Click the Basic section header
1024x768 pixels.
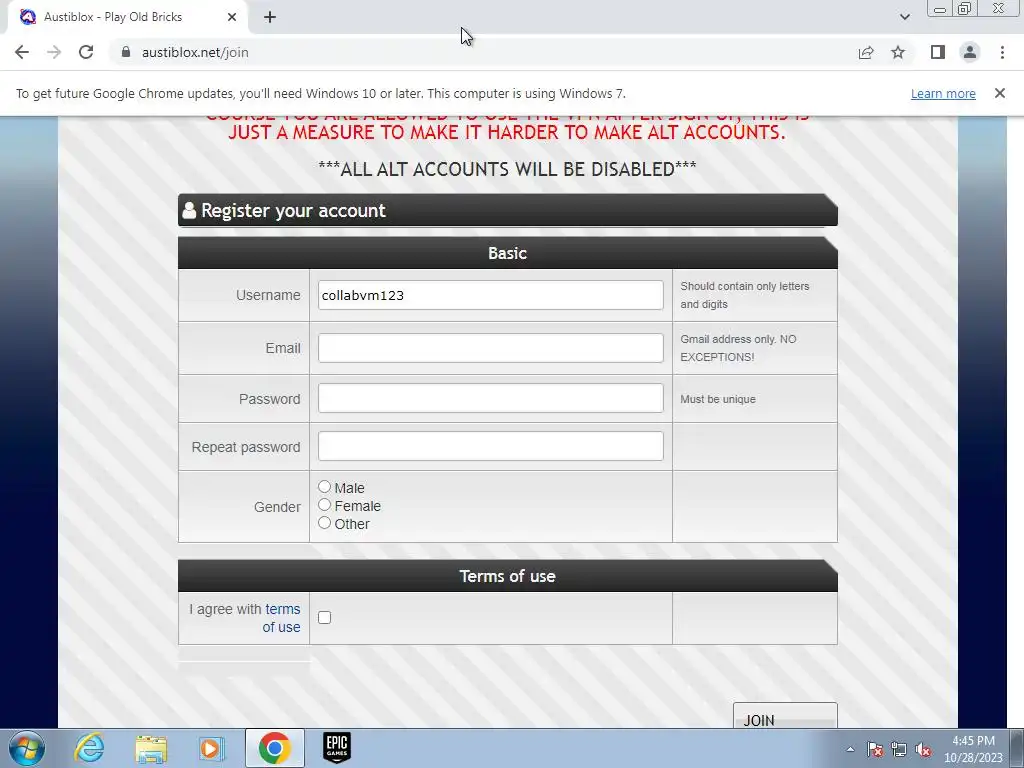click(x=507, y=253)
